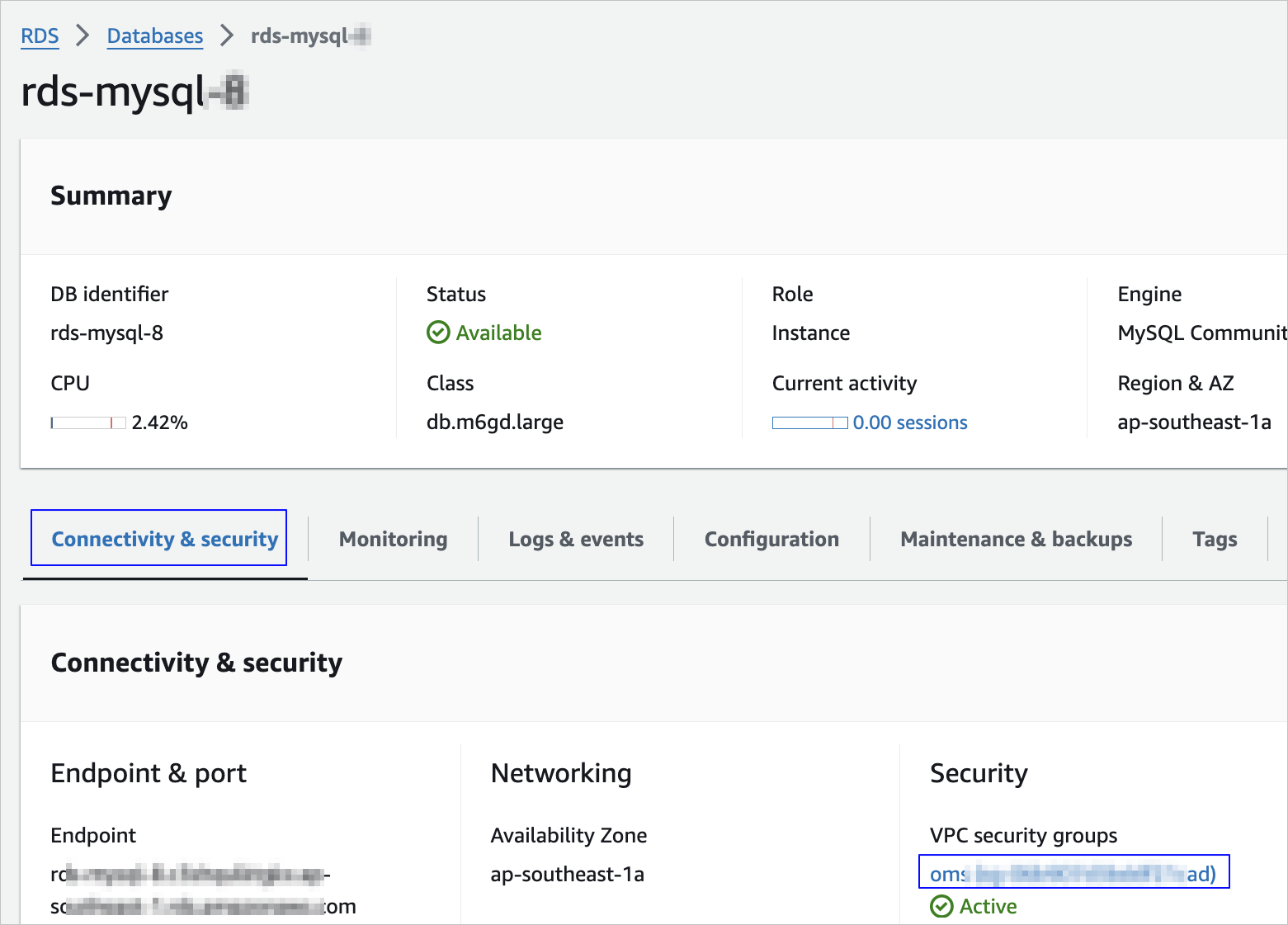The height and width of the screenshot is (925, 1288).
Task: Click the rds-mysql-8 DB identifier value
Action: click(106, 333)
